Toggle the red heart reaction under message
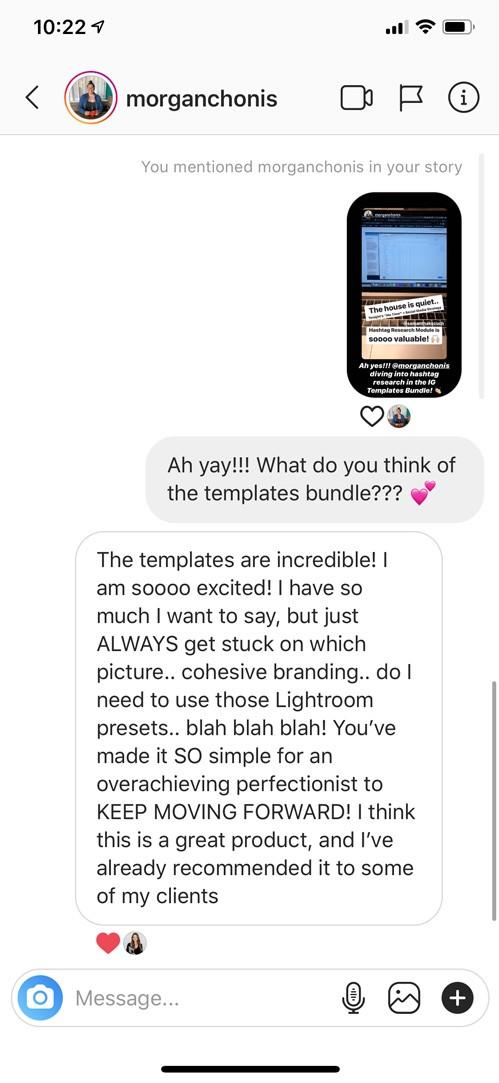The height and width of the screenshot is (1083, 499). coord(108,943)
